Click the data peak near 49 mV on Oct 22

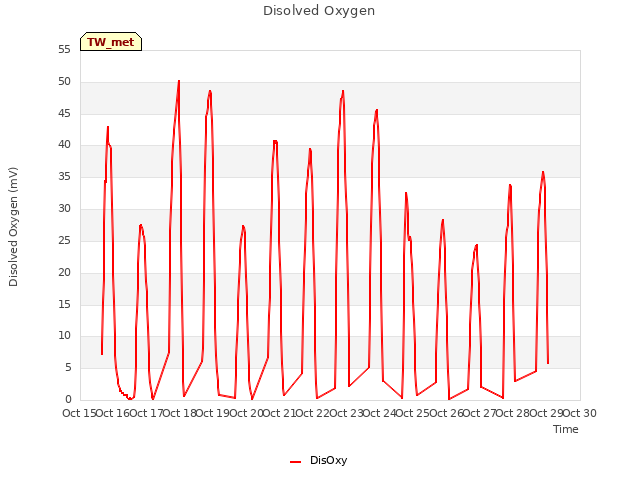pyautogui.click(x=343, y=91)
